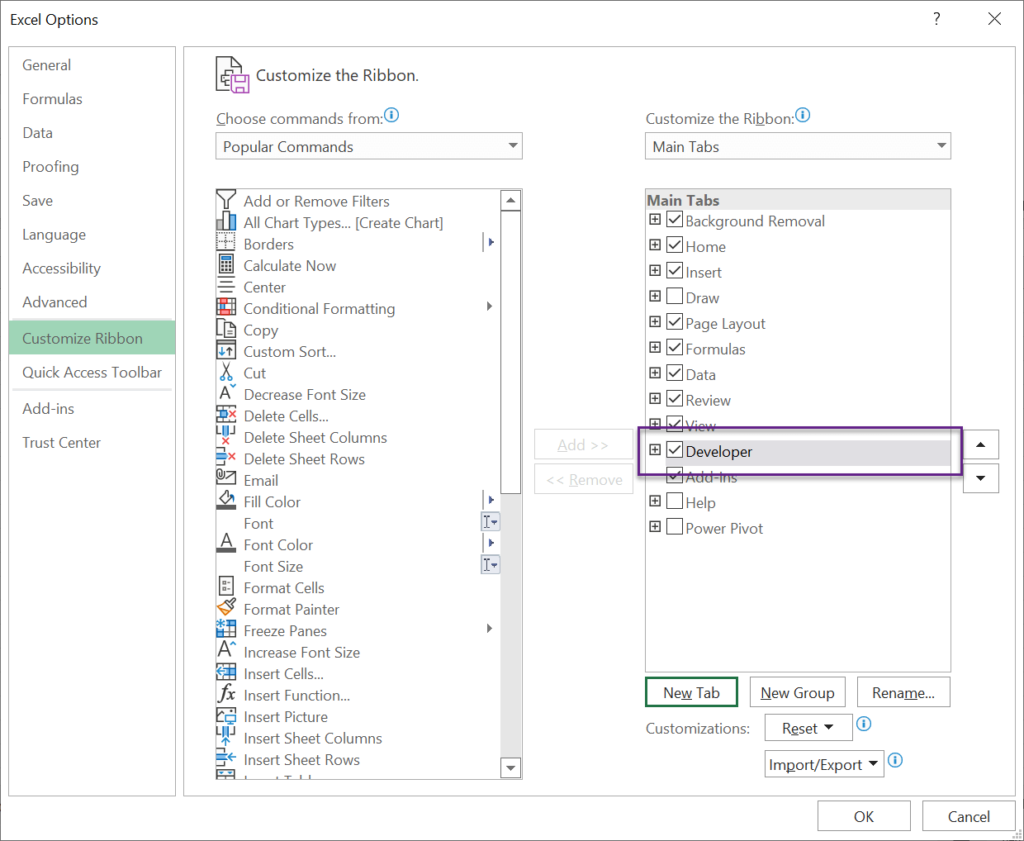Open the Quick Access Toolbar settings page
Viewport: 1024px width, 841px height.
pyautogui.click(x=91, y=372)
